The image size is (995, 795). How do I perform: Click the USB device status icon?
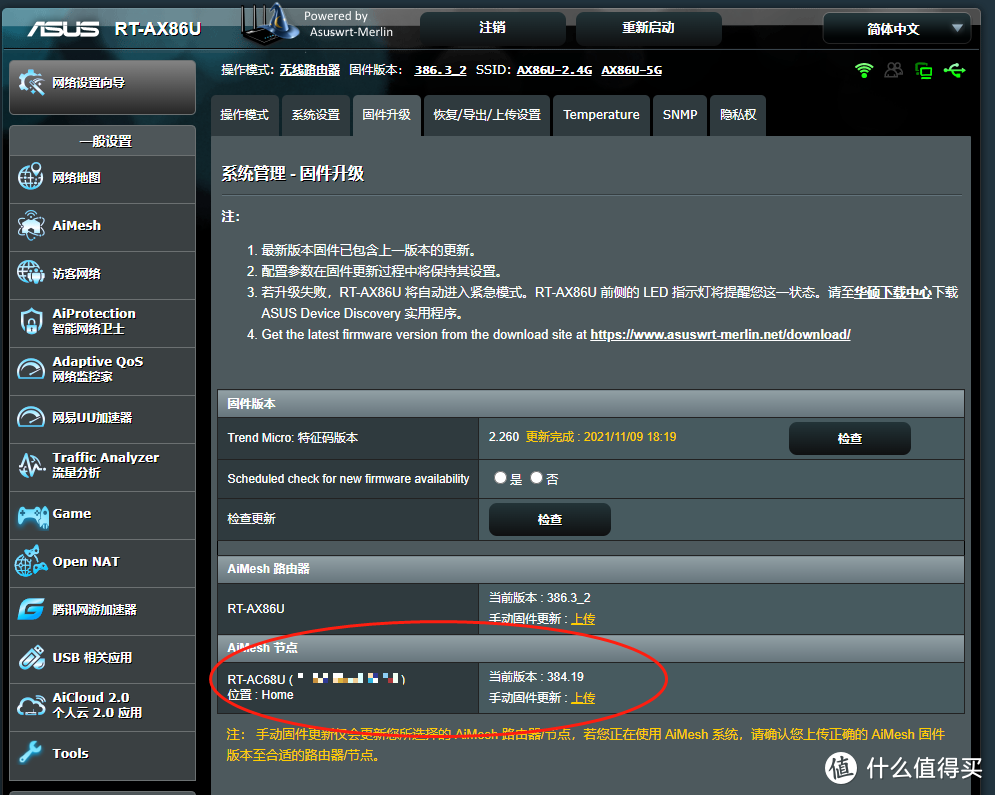click(952, 70)
